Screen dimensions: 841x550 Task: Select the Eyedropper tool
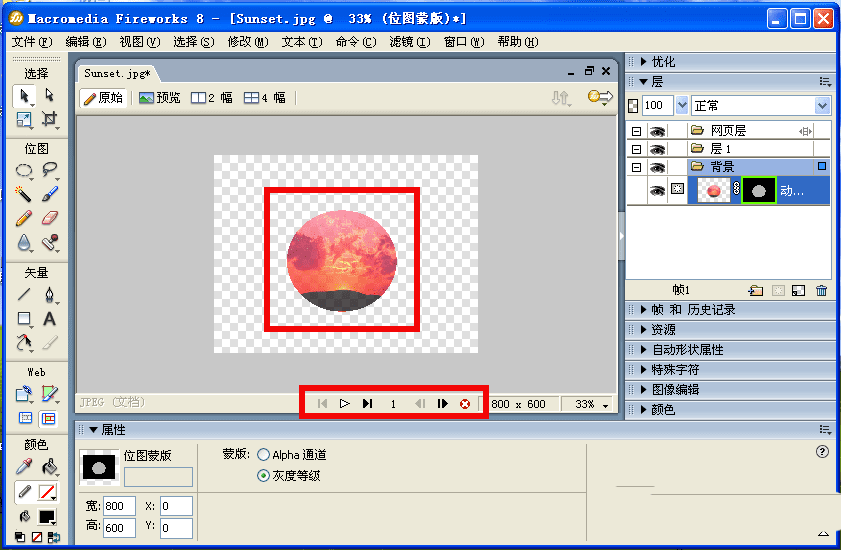(23, 467)
